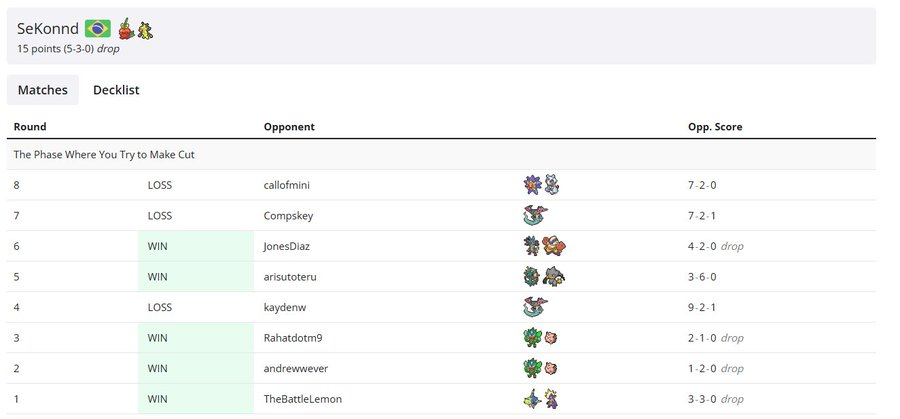Open opponent JonesDiaz's profile
Screen dimensions: 900x419
(287, 246)
